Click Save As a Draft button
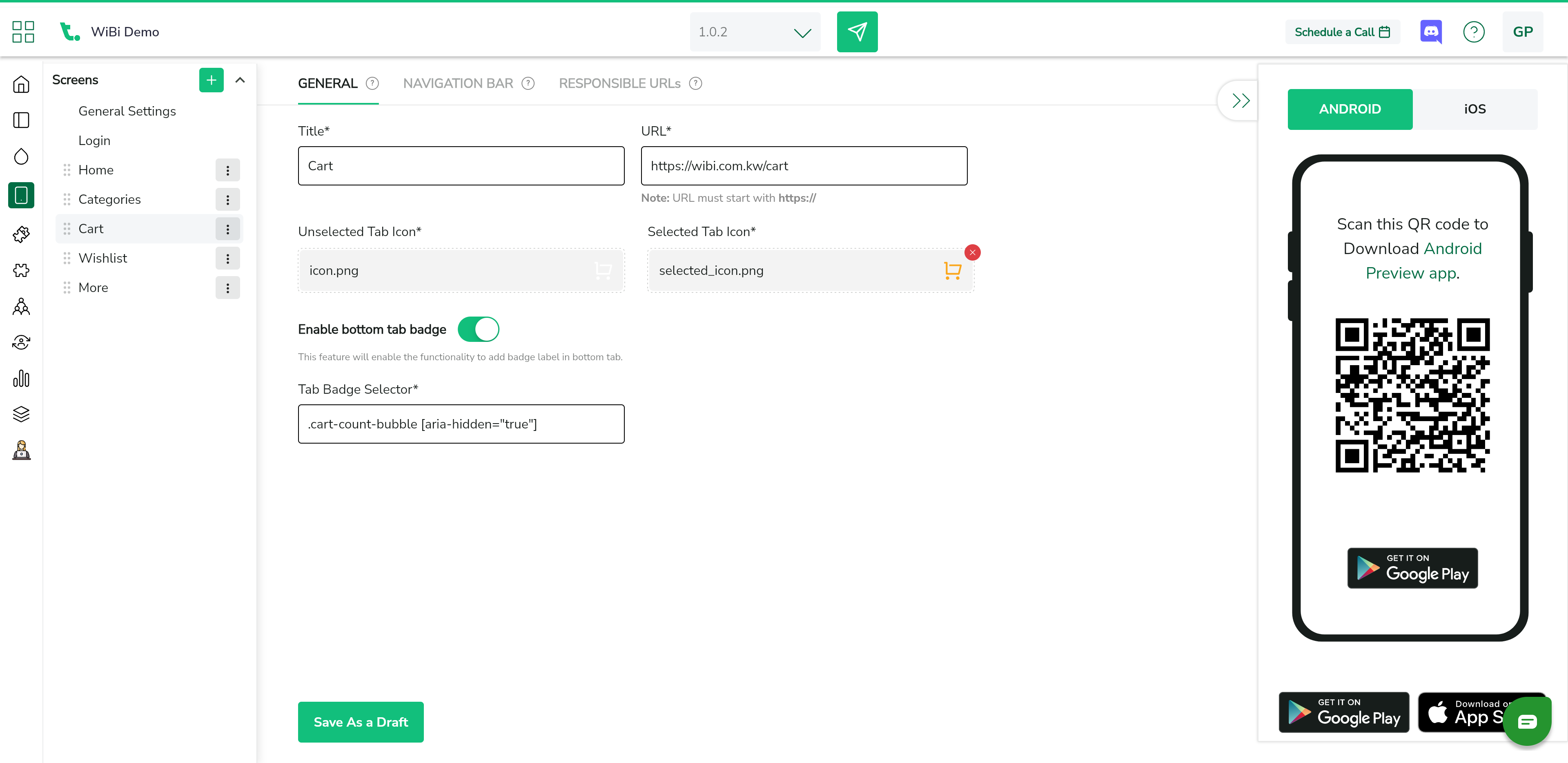The image size is (1568, 763). [360, 722]
